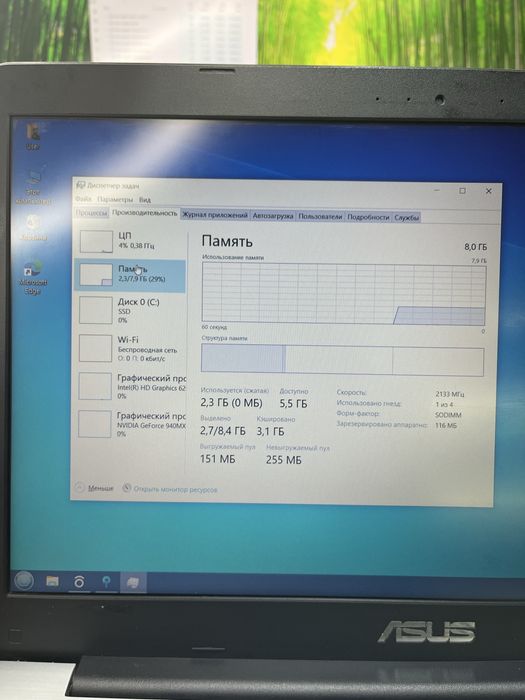Click the 151 МБ paged pool value
The width and height of the screenshot is (525, 700).
(217, 459)
